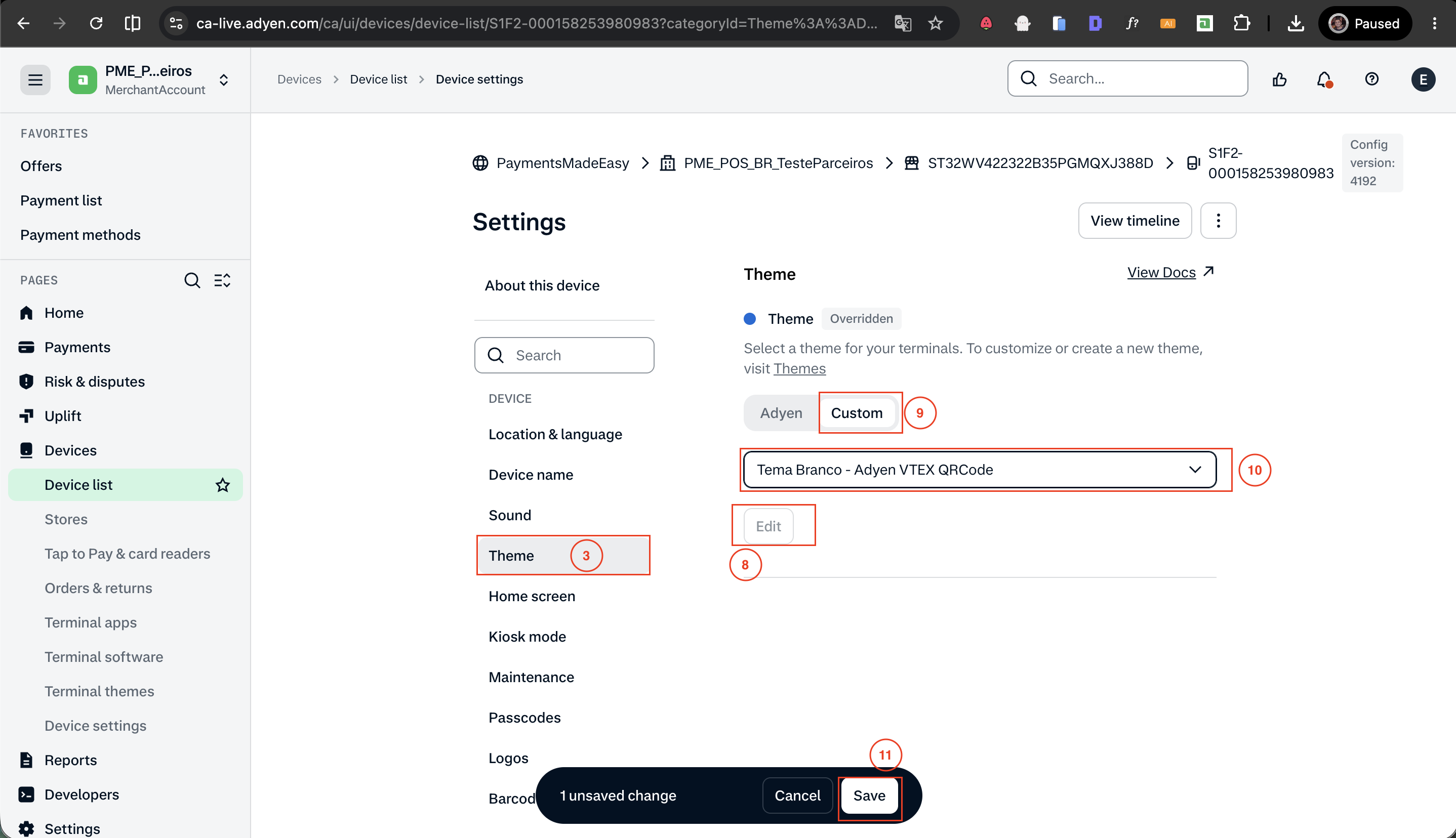The image size is (1456, 838).
Task: Open the PME_P...eiros account switcher
Action: point(150,79)
